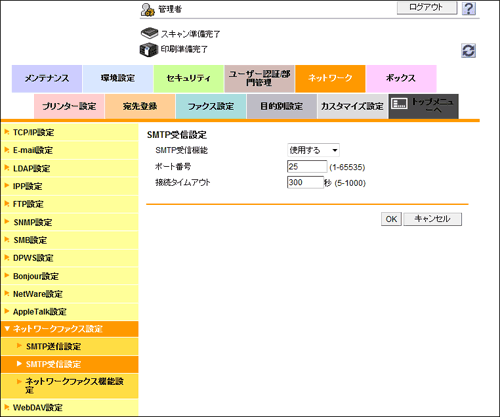Click the OK button
Screen dimensions: 500x417
point(391,219)
